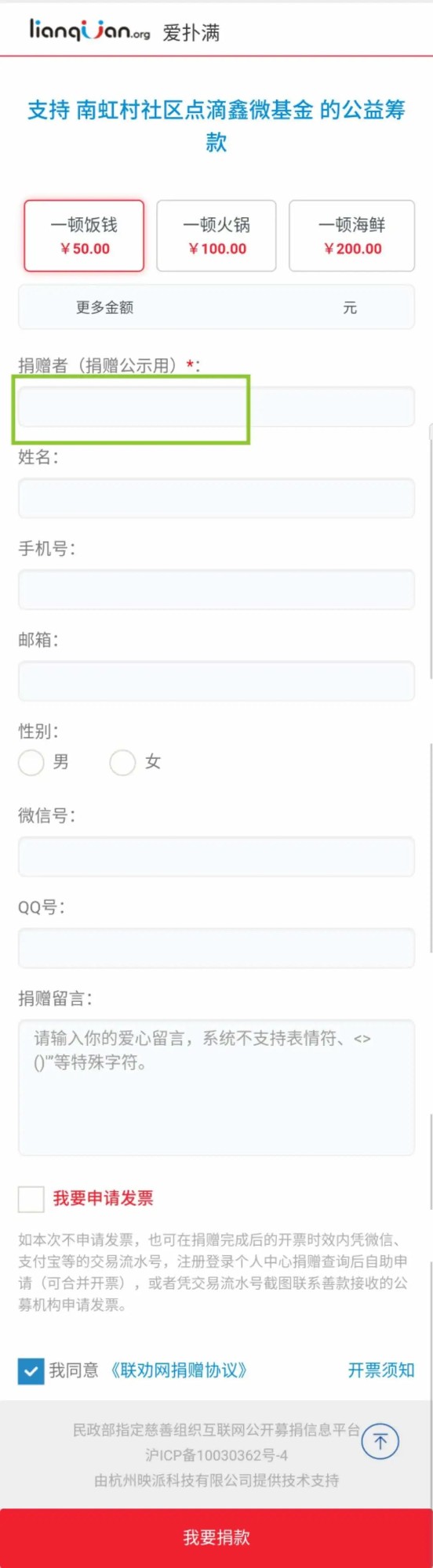Select the 女 gender radio button
Image resolution: width=433 pixels, height=1568 pixels.
click(x=122, y=762)
